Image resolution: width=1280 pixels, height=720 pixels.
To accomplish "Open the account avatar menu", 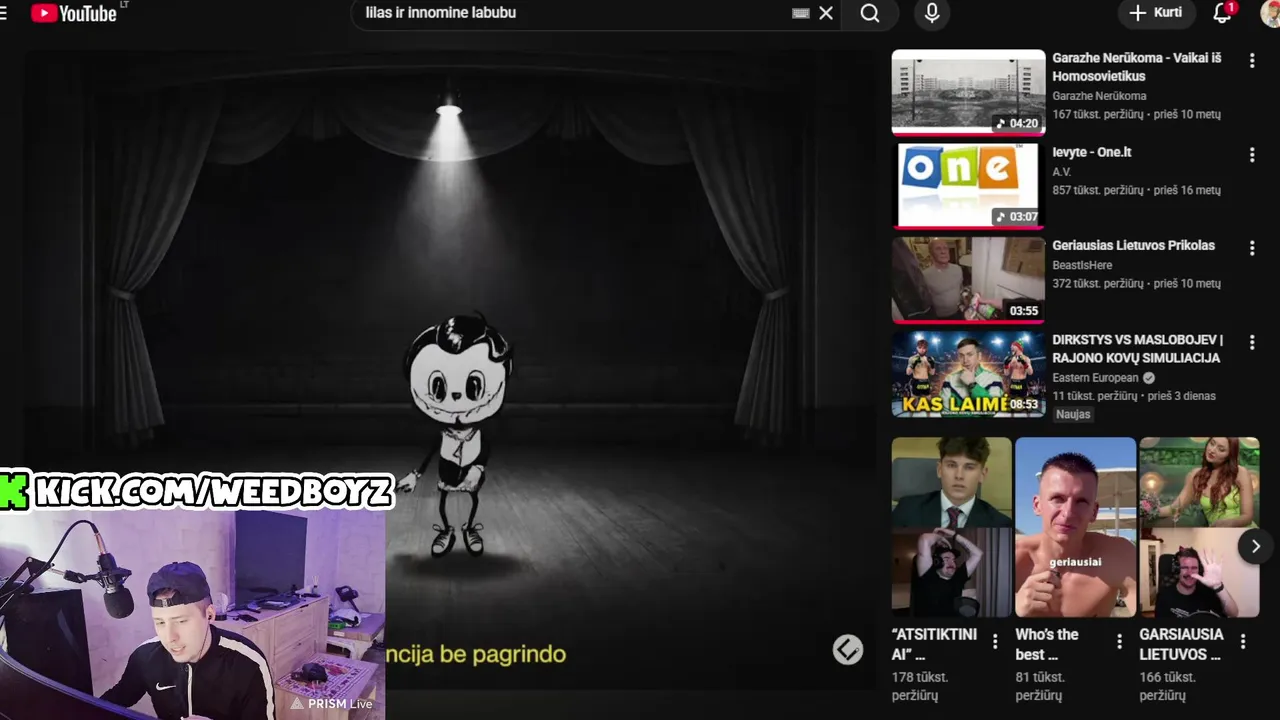I will pyautogui.click(x=1271, y=13).
